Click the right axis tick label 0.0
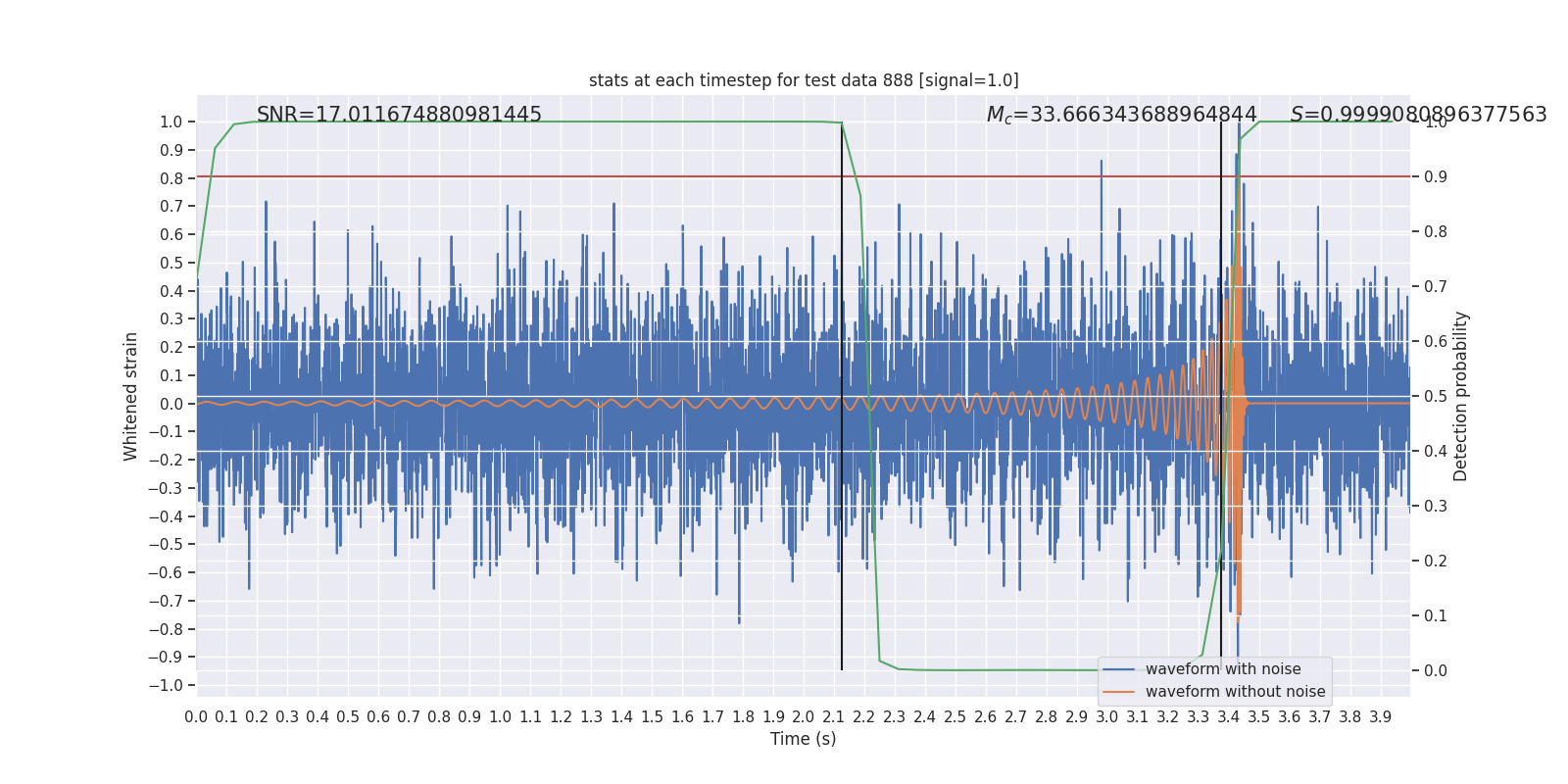This screenshot has width=1568, height=784. (x=1436, y=670)
